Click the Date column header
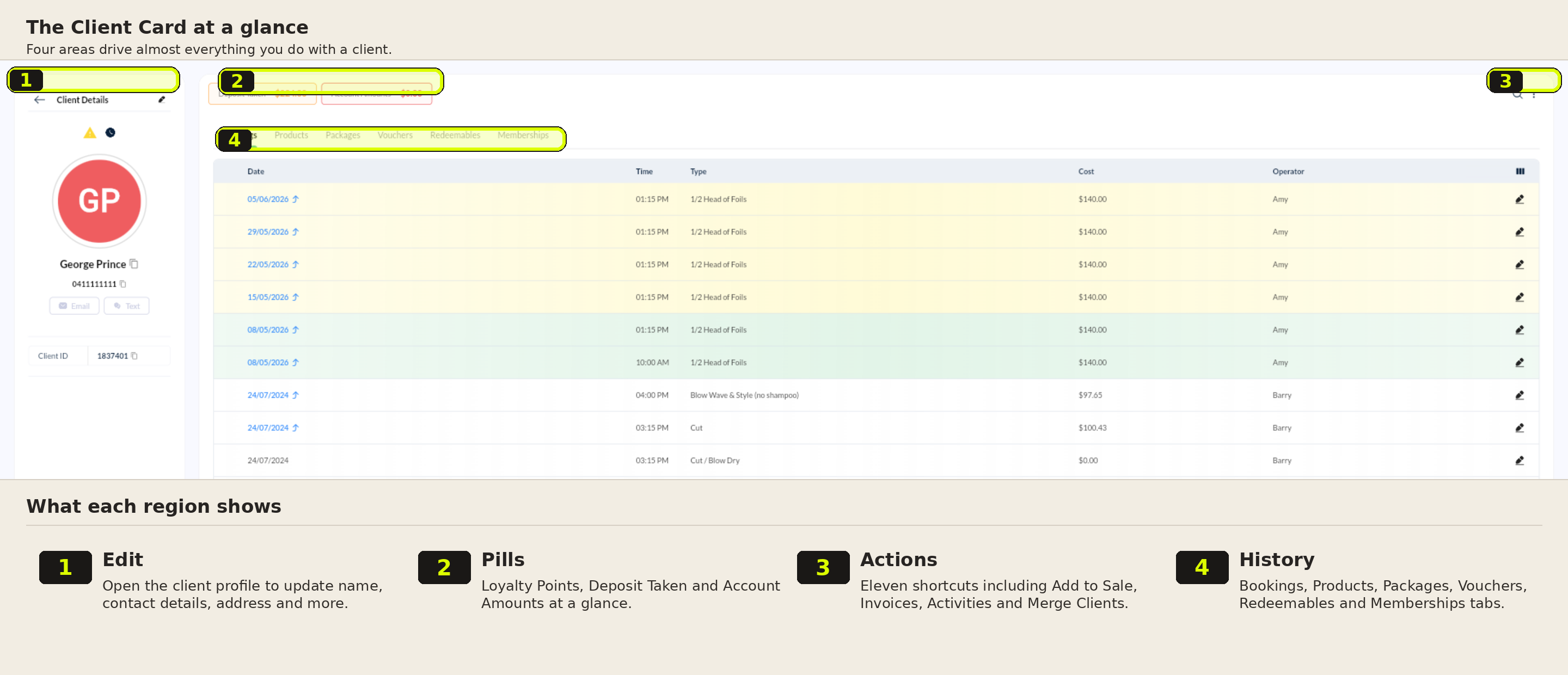The height and width of the screenshot is (675, 1568). point(256,171)
